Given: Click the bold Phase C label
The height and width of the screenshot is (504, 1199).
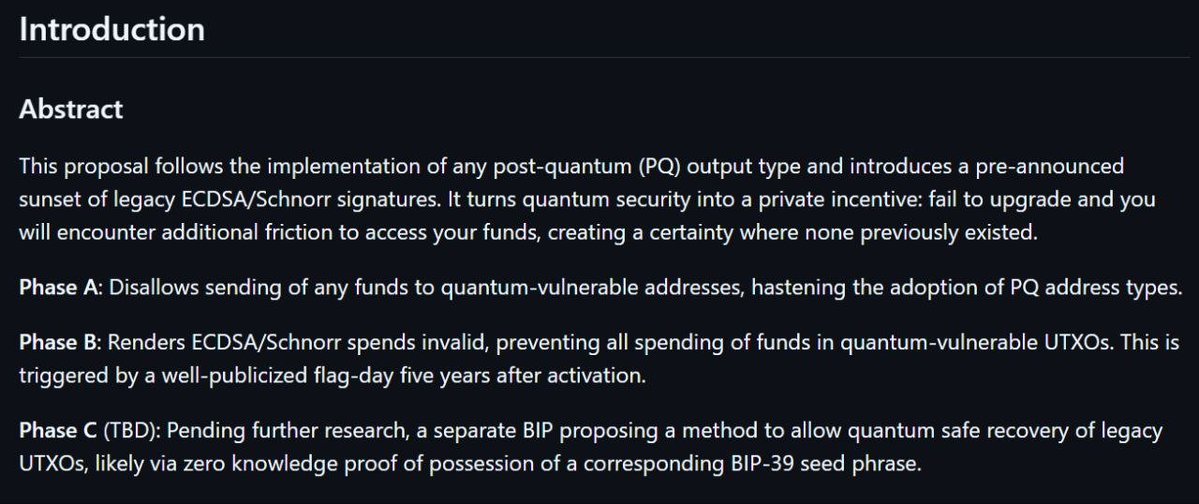Looking at the screenshot, I should [59, 431].
